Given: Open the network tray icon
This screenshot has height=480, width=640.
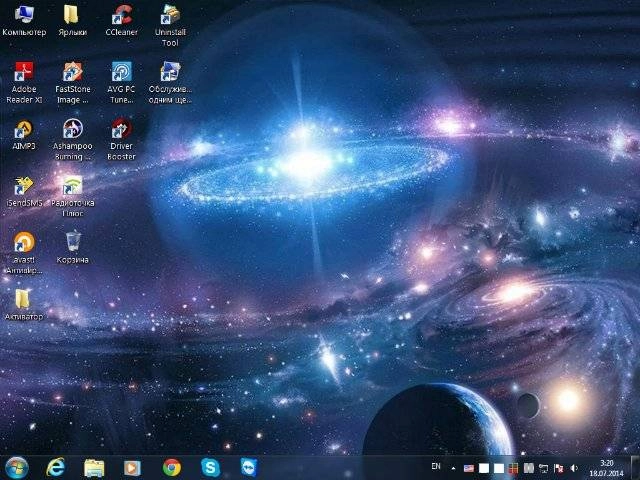Looking at the screenshot, I should click(544, 468).
